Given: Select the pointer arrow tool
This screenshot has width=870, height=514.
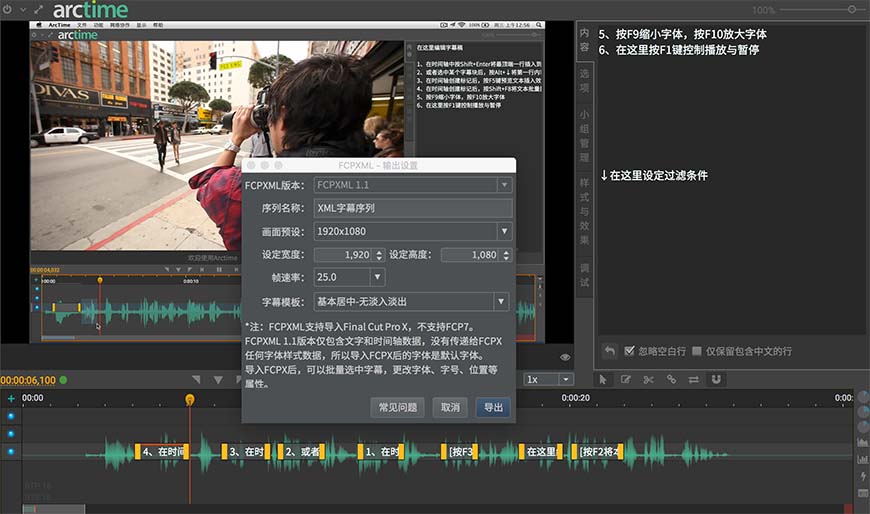Looking at the screenshot, I should pos(603,380).
